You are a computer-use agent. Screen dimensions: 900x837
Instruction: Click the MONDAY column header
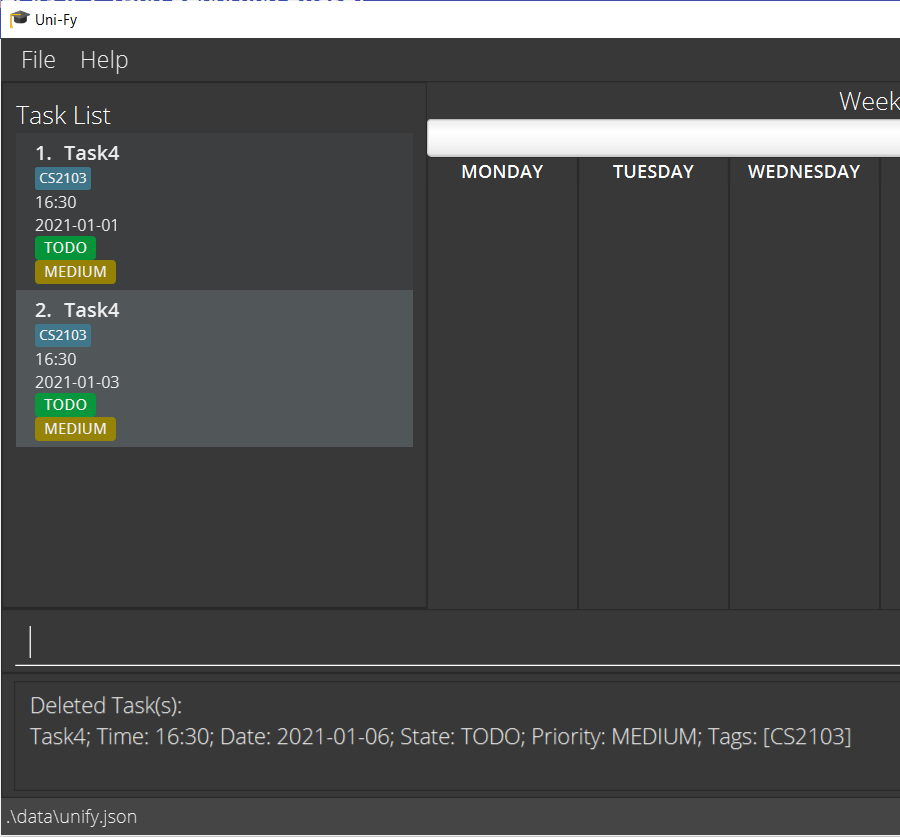(502, 172)
